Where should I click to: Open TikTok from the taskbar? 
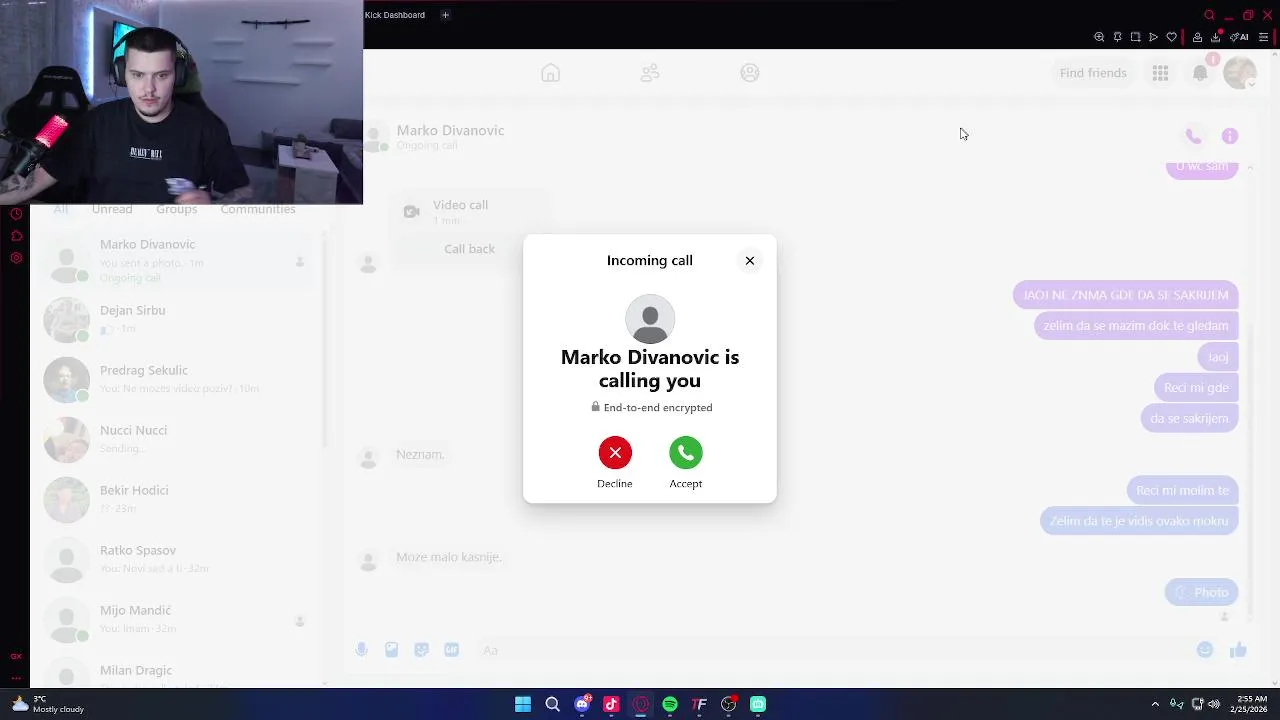611,704
